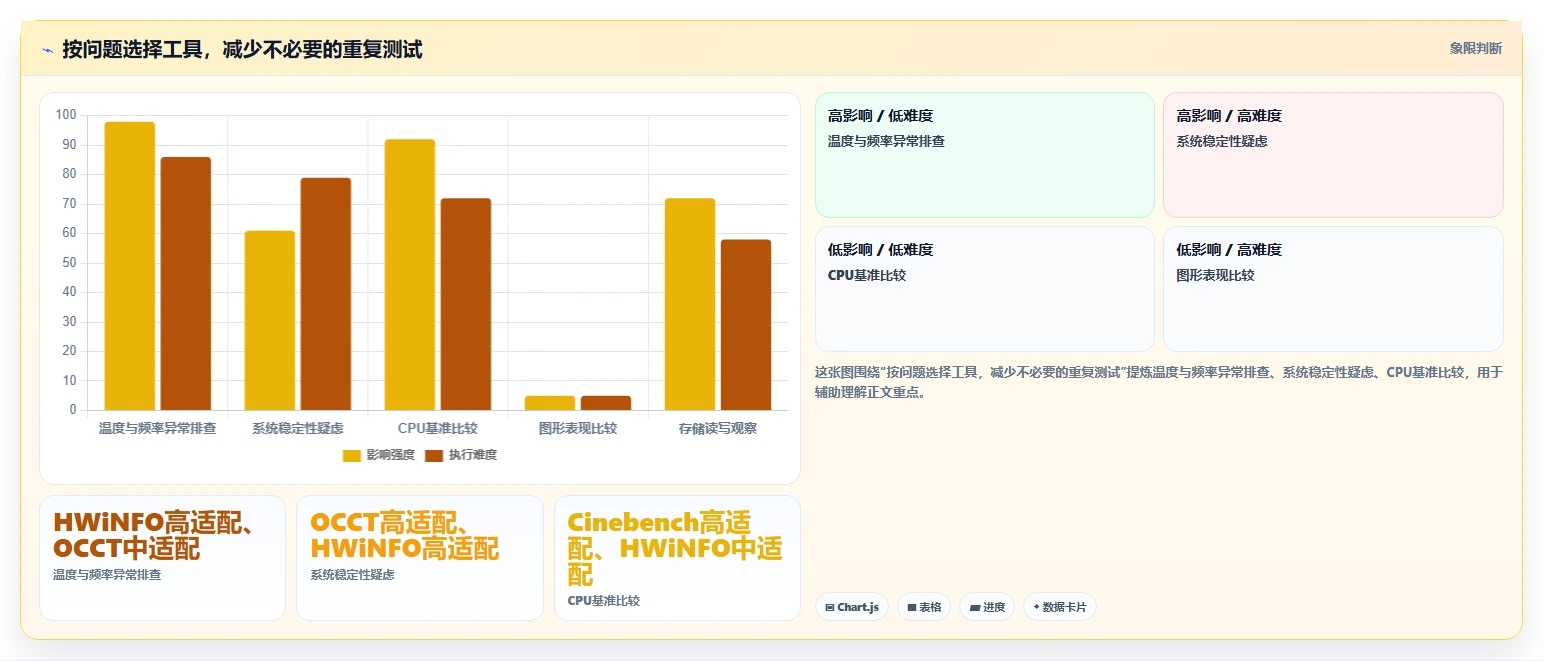This screenshot has width=1543, height=661.
Task: Click the 进度 tag pill
Action: click(987, 607)
